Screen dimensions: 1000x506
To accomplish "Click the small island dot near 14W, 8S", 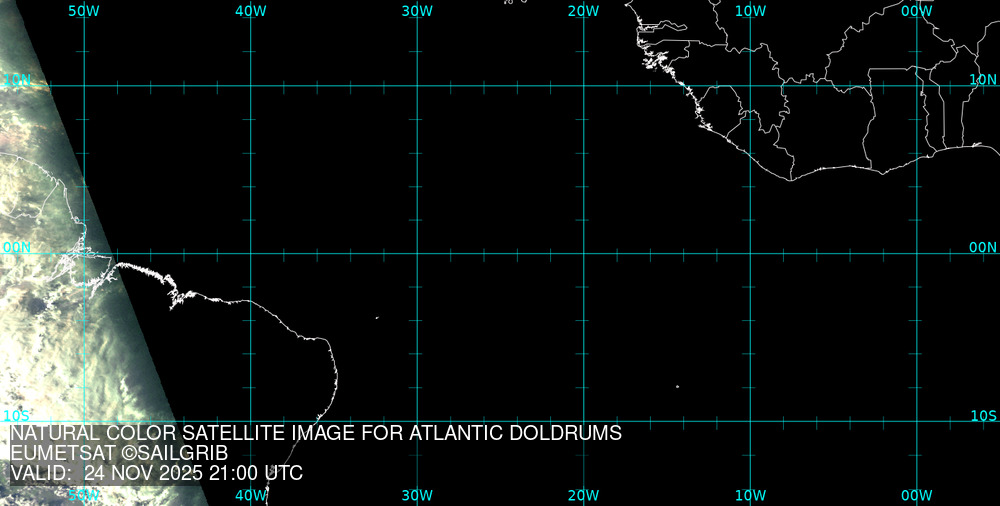I will click(x=677, y=386).
